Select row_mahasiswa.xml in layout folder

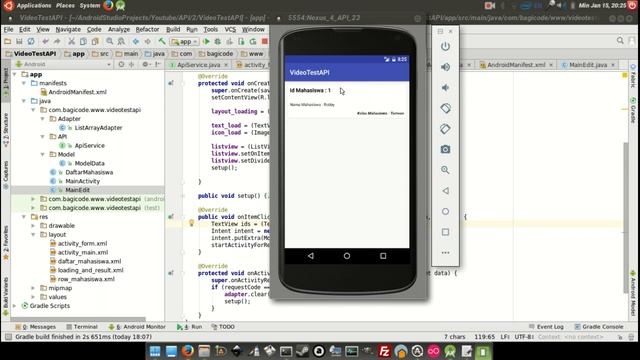tap(86, 279)
